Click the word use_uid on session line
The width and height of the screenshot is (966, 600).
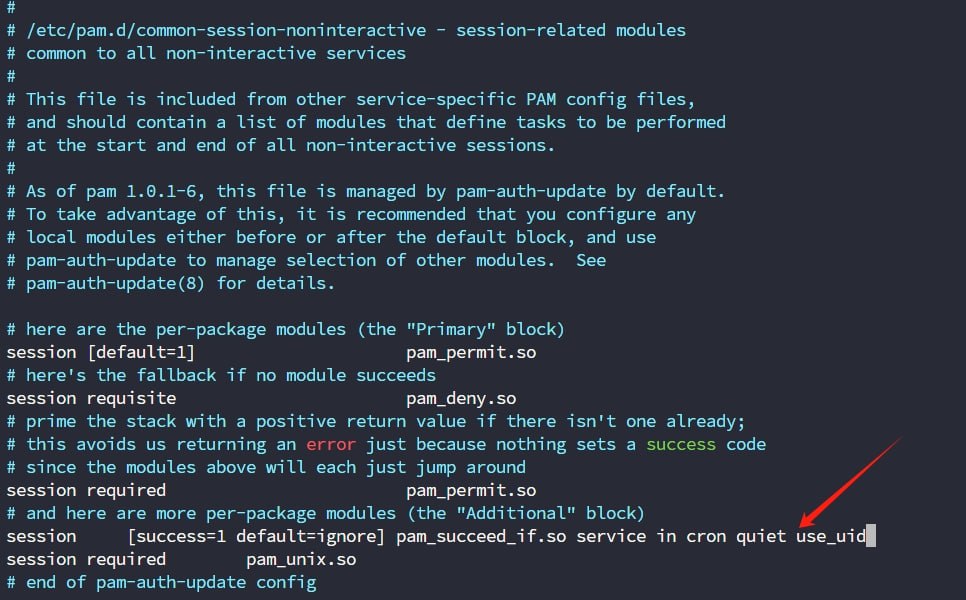[x=830, y=536]
